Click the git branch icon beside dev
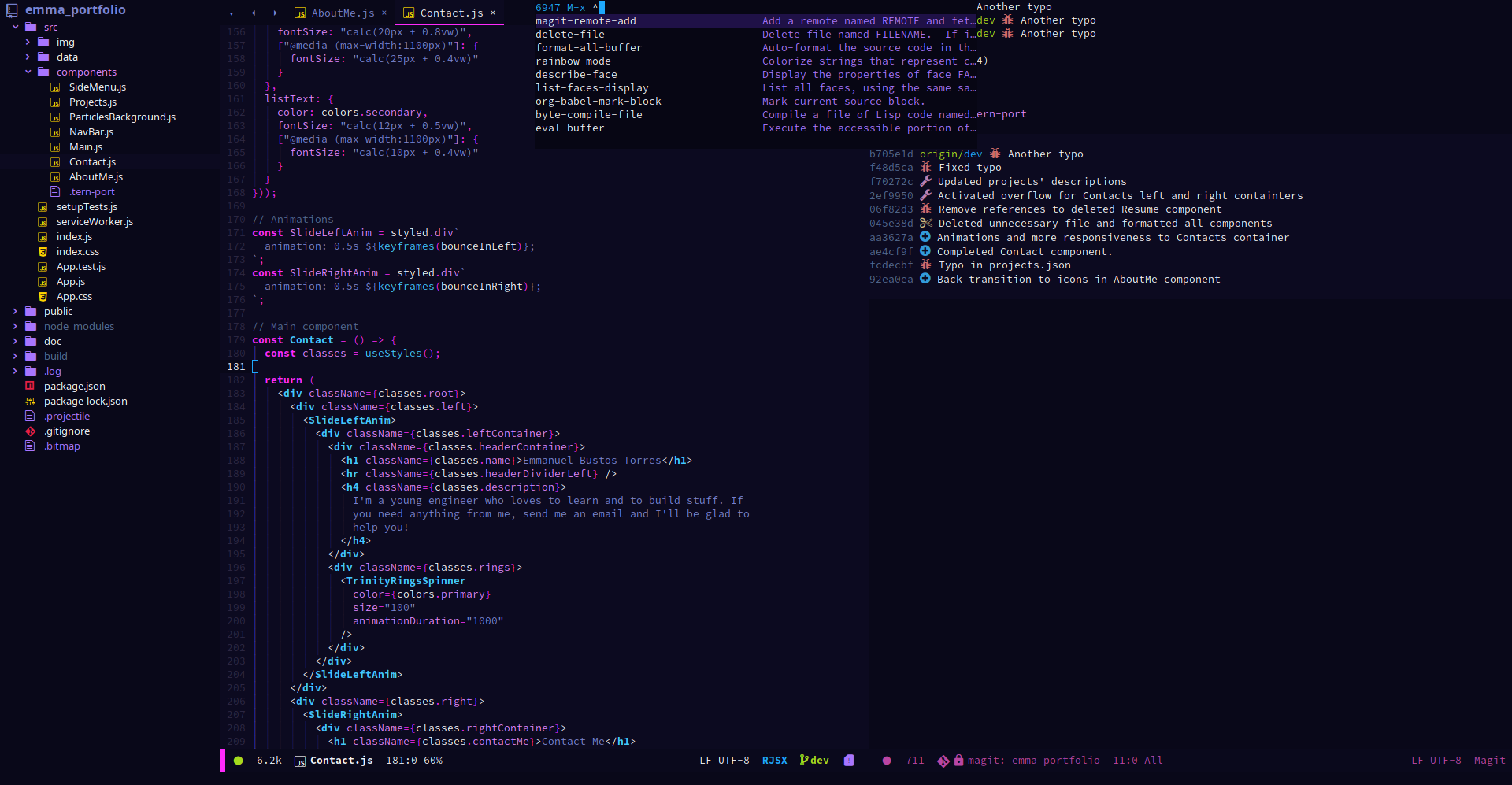This screenshot has height=785, width=1512. point(803,761)
